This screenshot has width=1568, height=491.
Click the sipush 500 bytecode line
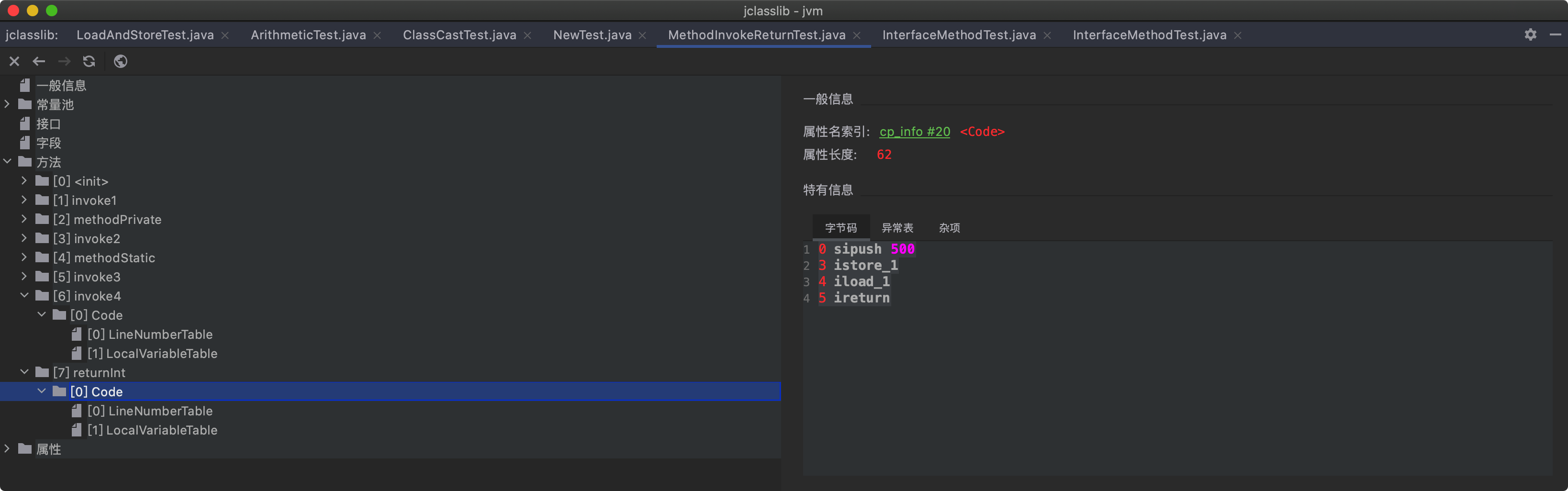[873, 249]
